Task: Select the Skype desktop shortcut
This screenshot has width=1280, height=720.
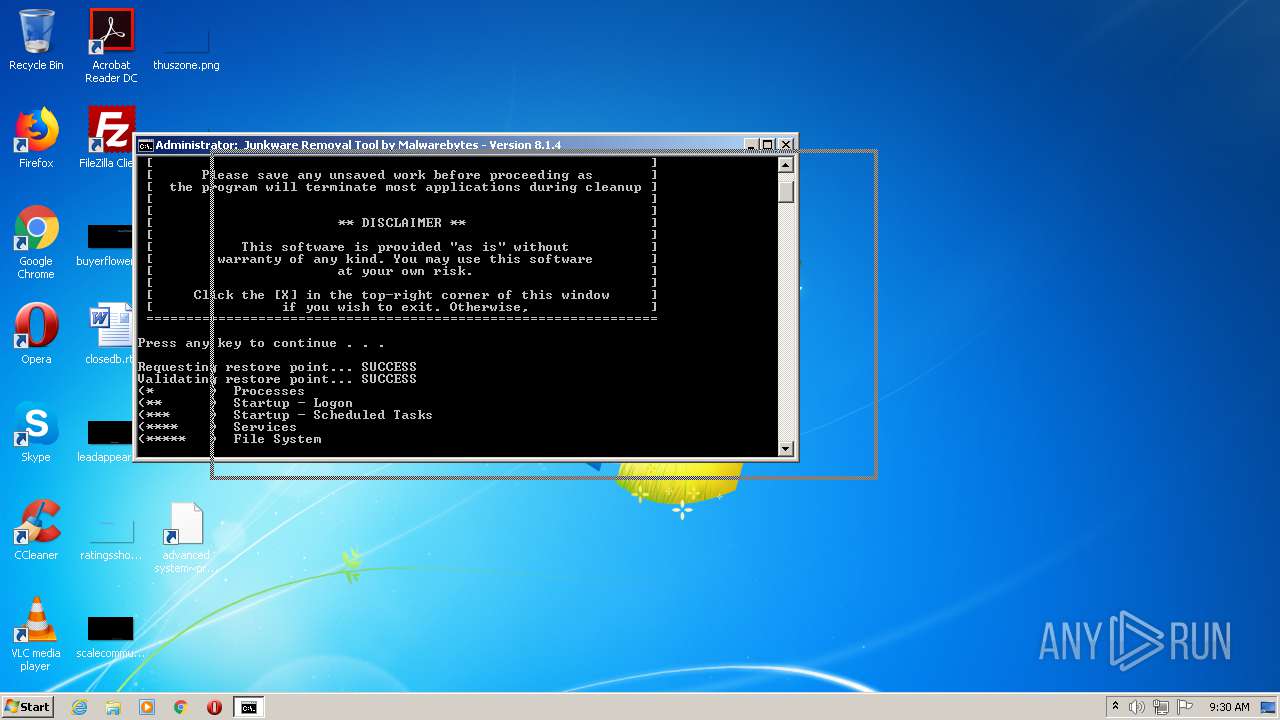Action: [36, 432]
